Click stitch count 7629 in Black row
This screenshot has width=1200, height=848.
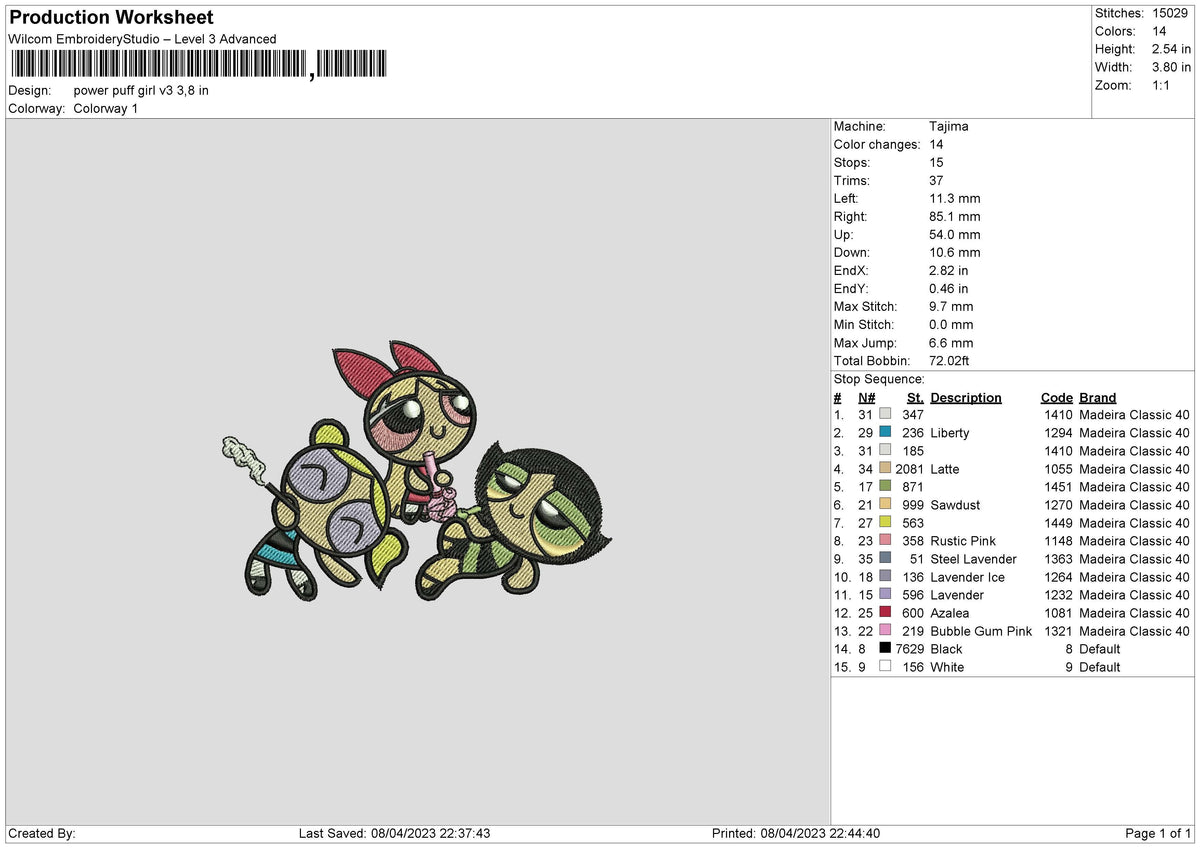pyautogui.click(x=909, y=649)
